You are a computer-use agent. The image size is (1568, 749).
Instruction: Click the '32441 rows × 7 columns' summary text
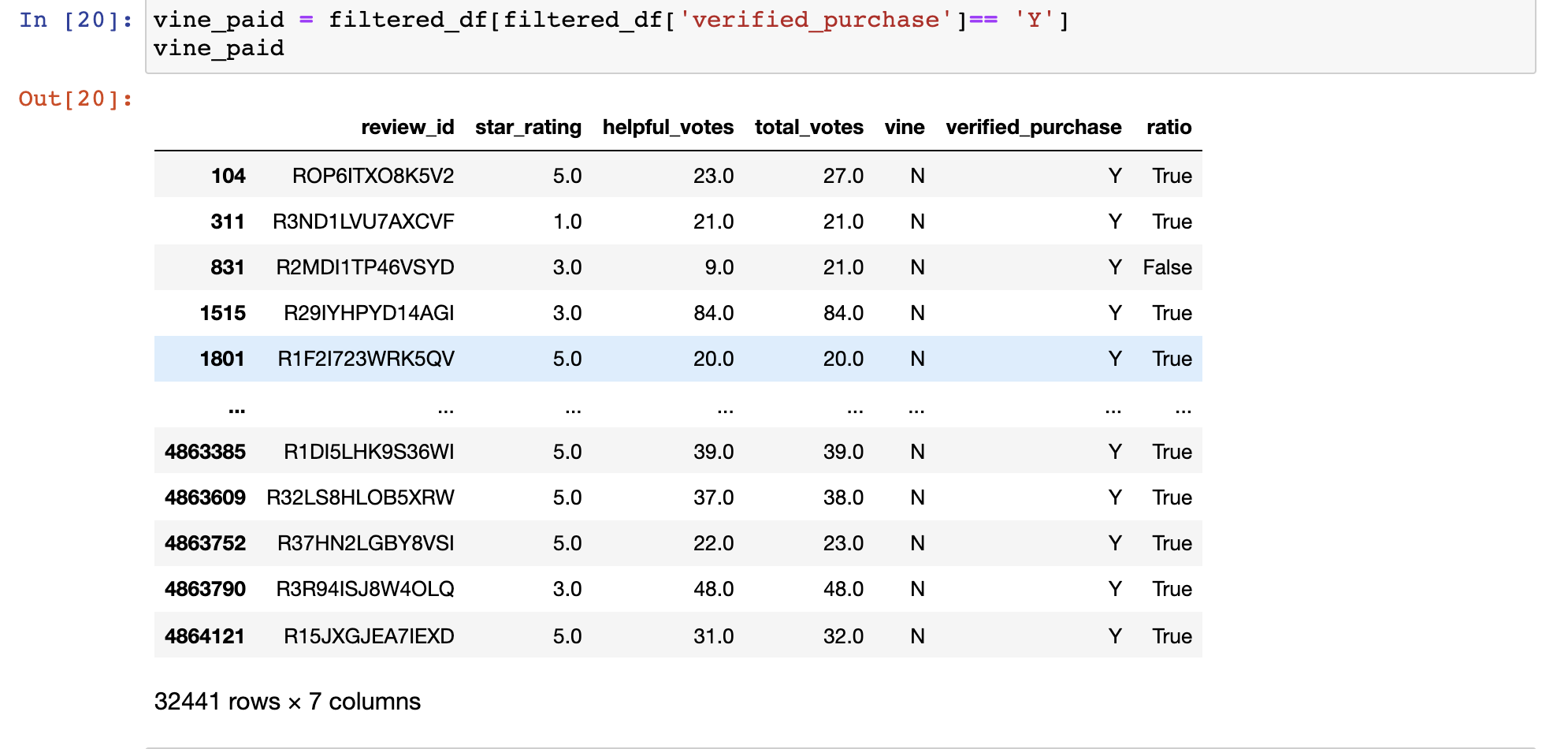pos(288,702)
